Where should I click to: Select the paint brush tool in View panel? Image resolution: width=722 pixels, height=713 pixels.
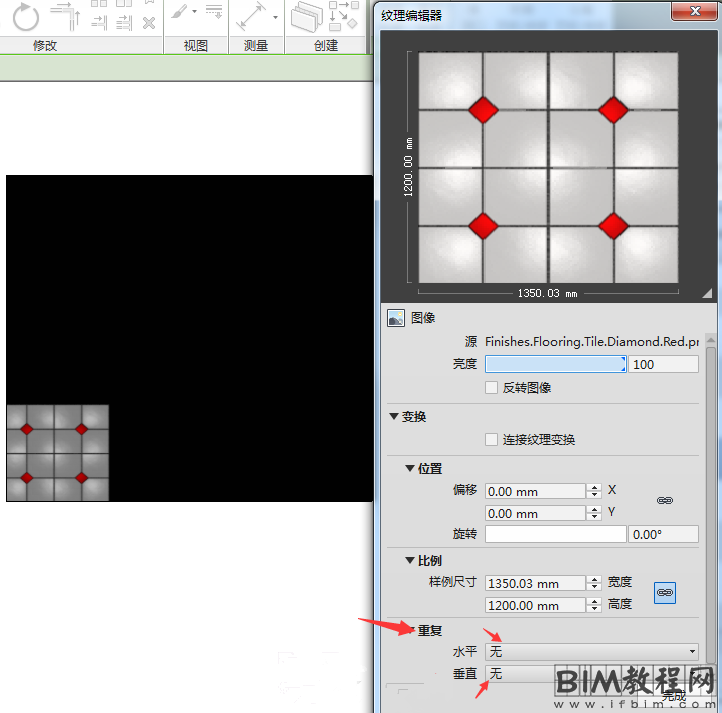click(x=181, y=14)
